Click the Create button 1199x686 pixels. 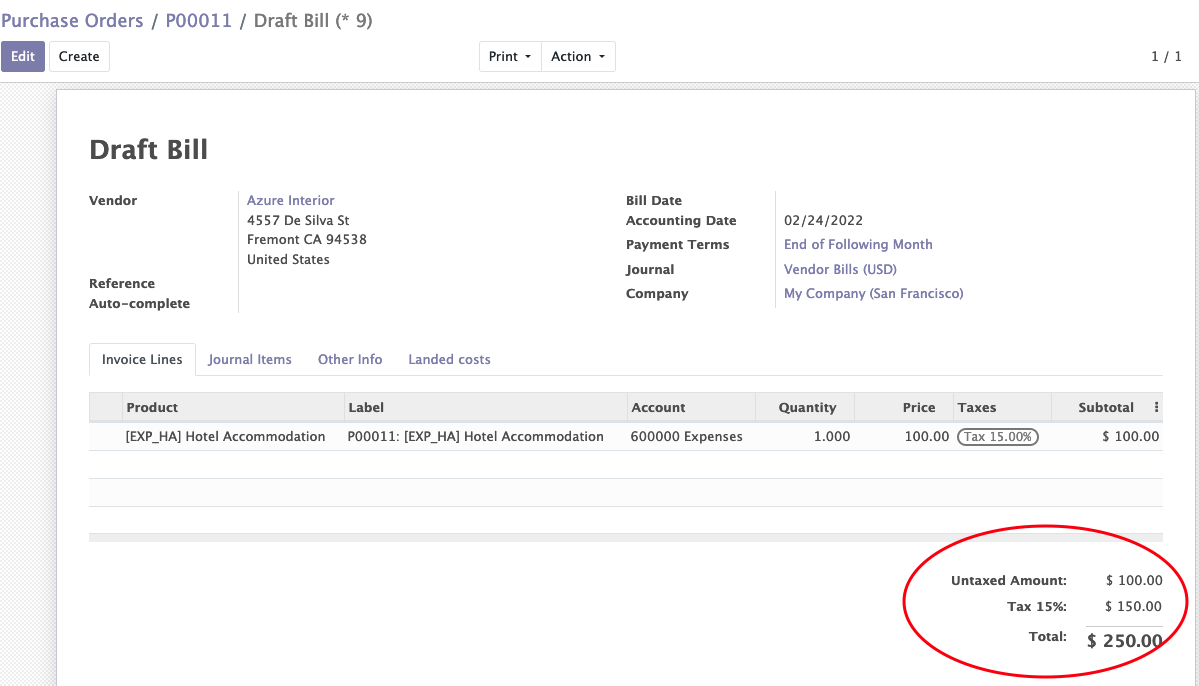(x=78, y=56)
